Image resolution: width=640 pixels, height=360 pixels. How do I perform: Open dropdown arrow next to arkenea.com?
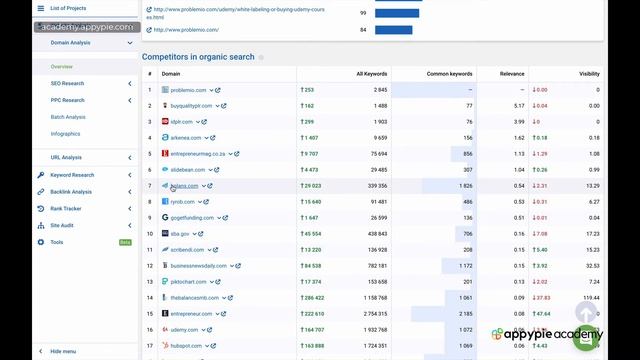206,138
